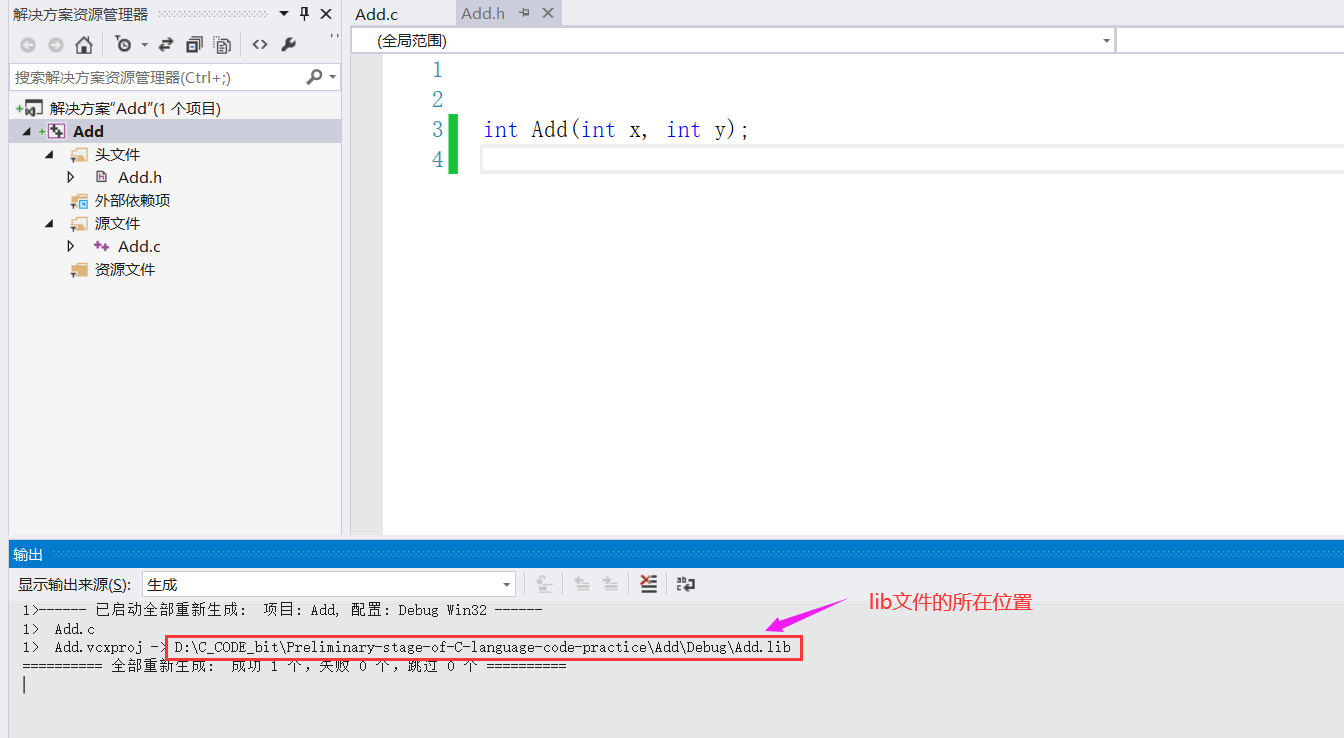Open the Solution Explorer window position dropdown
This screenshot has width=1344, height=738.
tap(284, 14)
